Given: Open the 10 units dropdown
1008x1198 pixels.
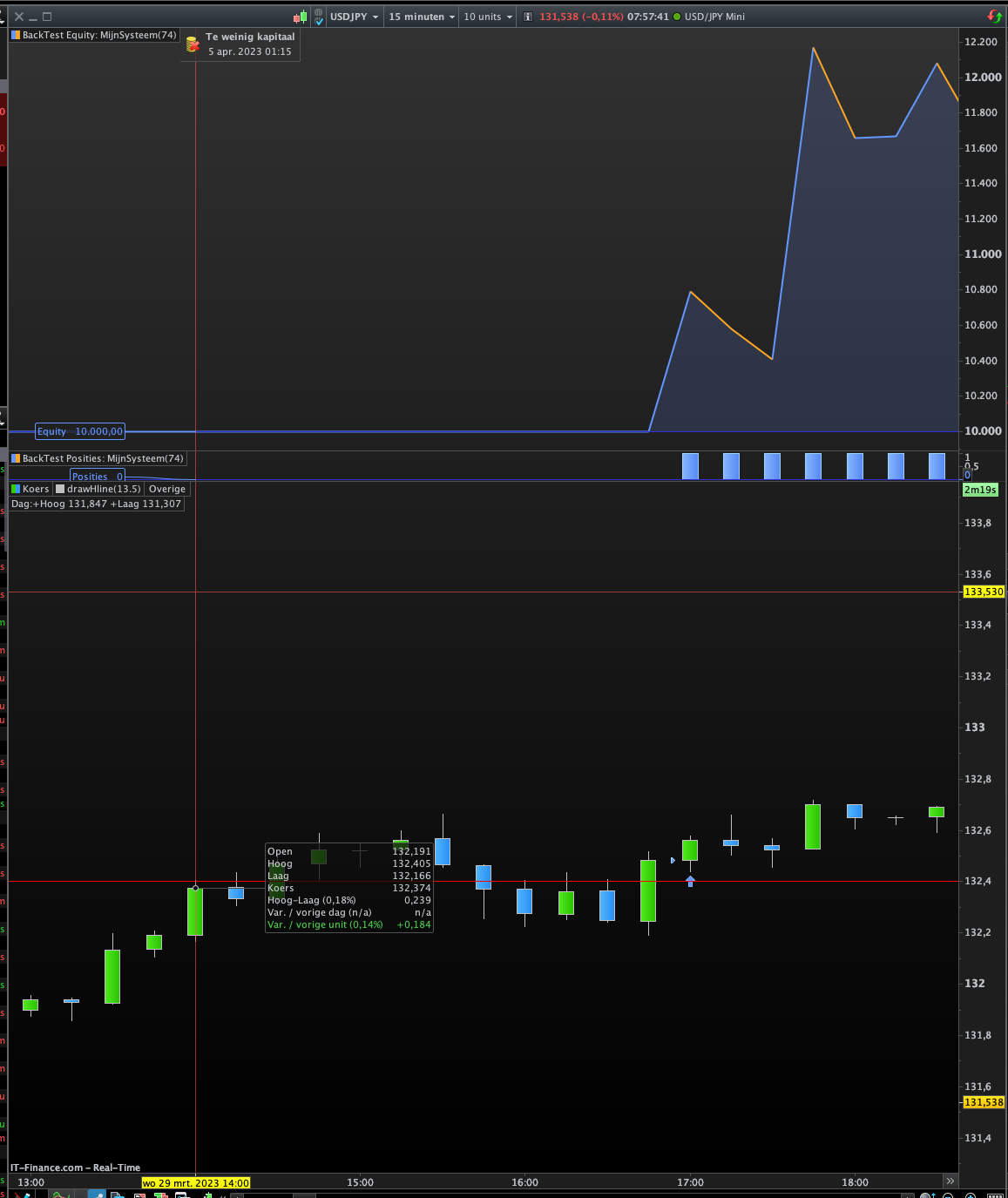Looking at the screenshot, I should point(488,17).
